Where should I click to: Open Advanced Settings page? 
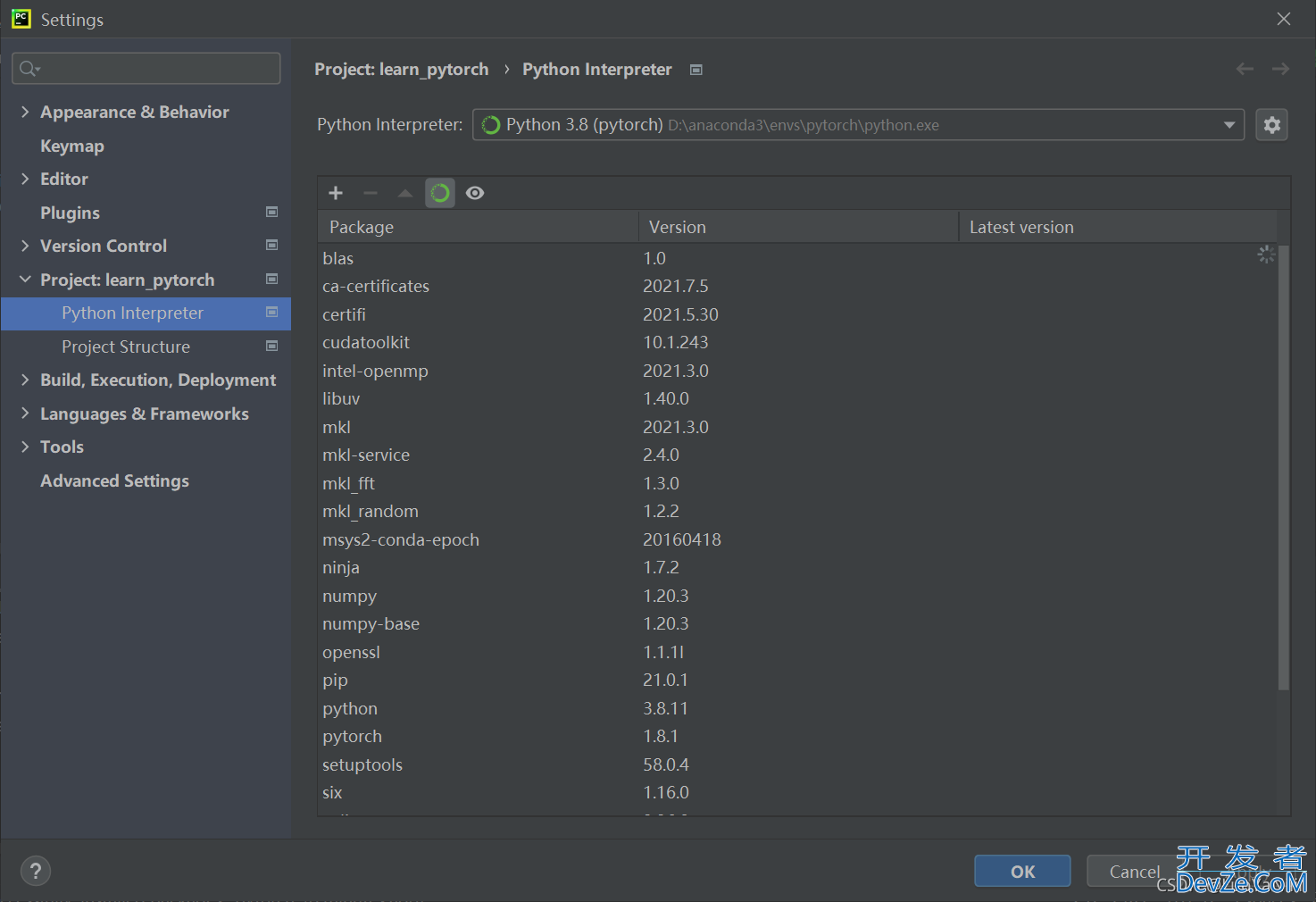point(114,480)
